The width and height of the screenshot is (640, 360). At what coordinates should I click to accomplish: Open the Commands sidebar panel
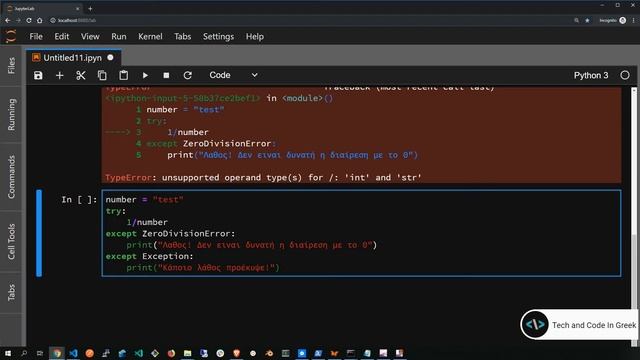coord(11,177)
